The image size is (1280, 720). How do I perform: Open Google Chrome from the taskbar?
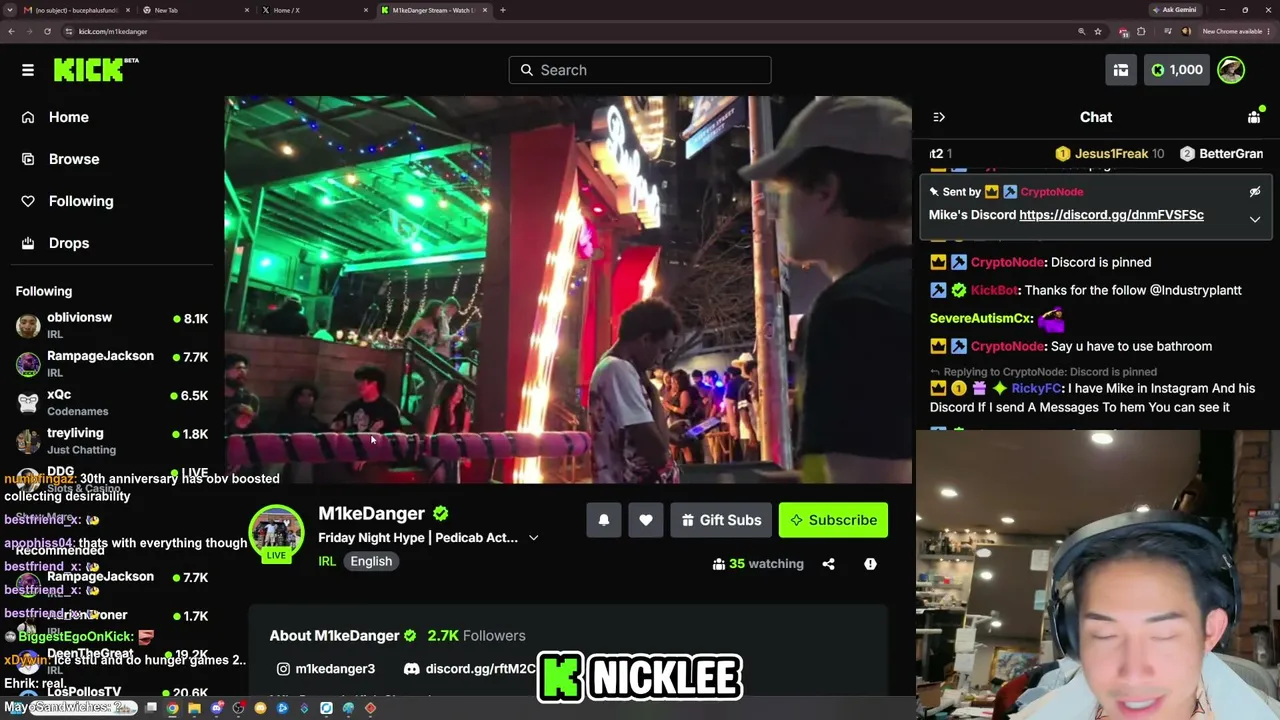tap(173, 708)
